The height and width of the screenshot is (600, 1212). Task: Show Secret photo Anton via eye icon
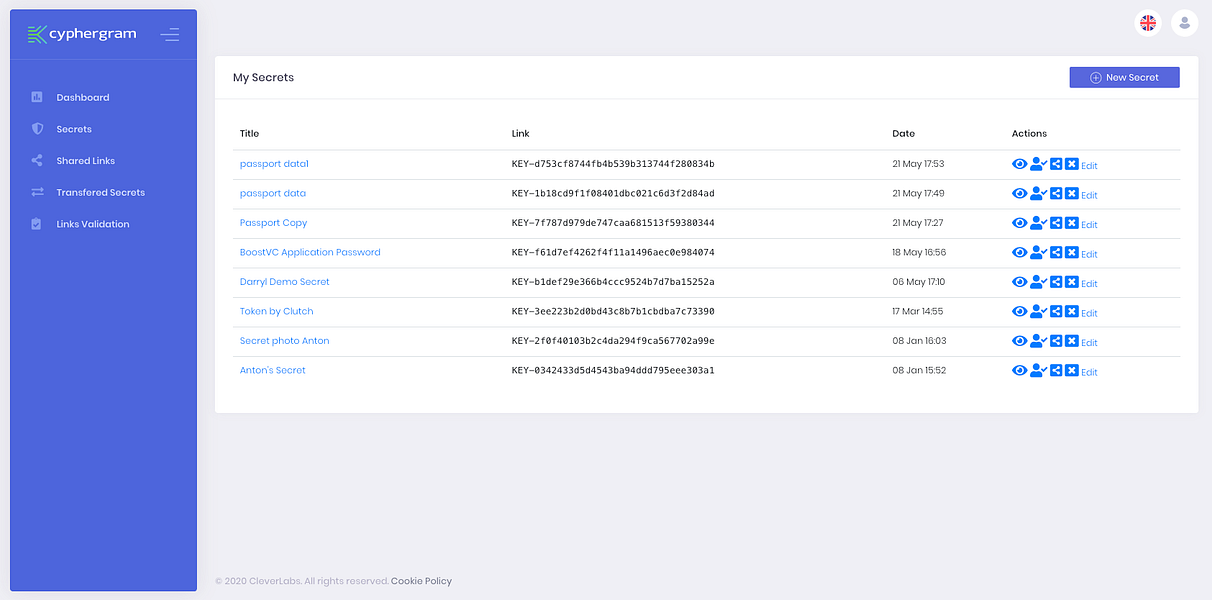(1019, 341)
